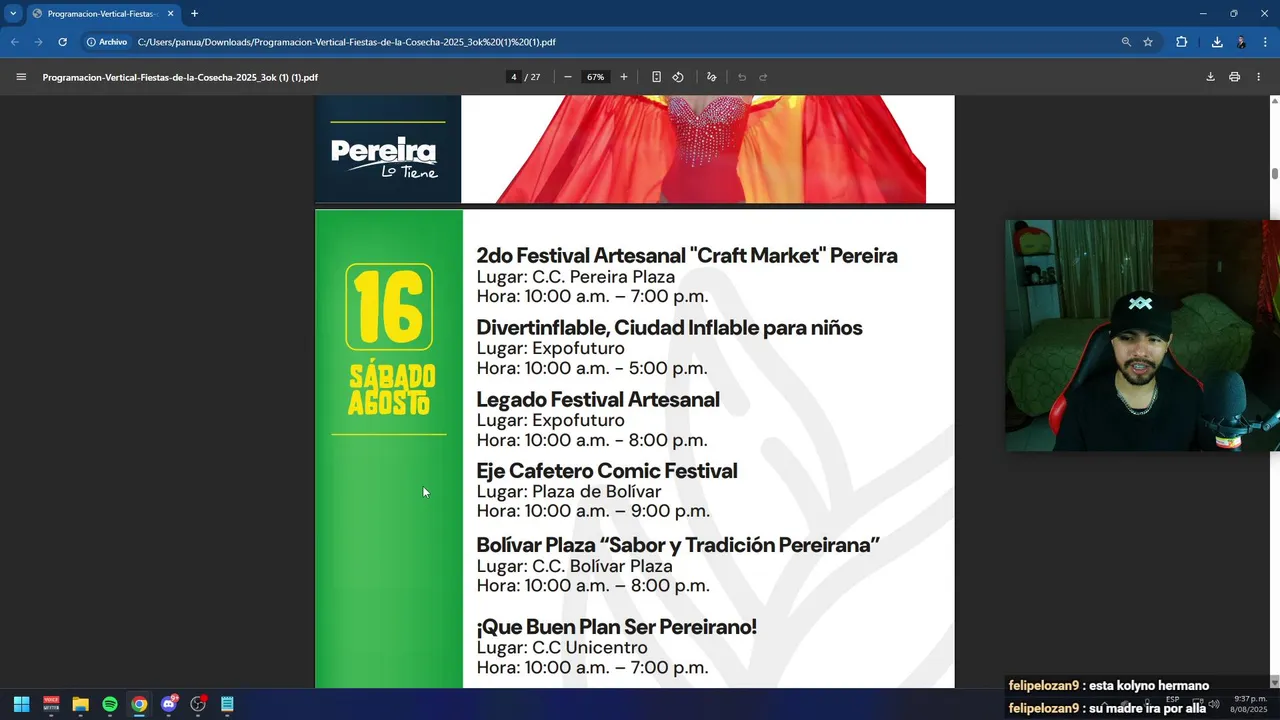Click the Archivo site info chip
Image resolution: width=1280 pixels, height=720 pixels.
click(108, 42)
